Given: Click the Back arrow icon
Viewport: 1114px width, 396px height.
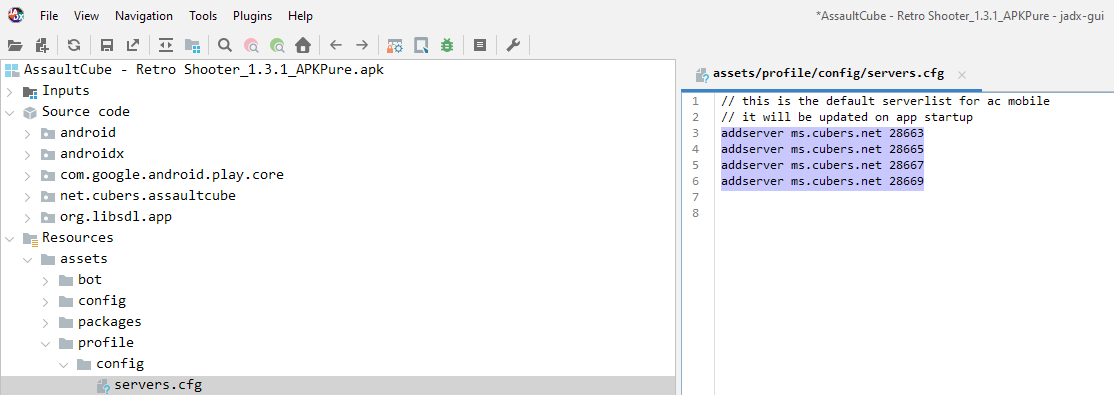Looking at the screenshot, I should pyautogui.click(x=336, y=46).
